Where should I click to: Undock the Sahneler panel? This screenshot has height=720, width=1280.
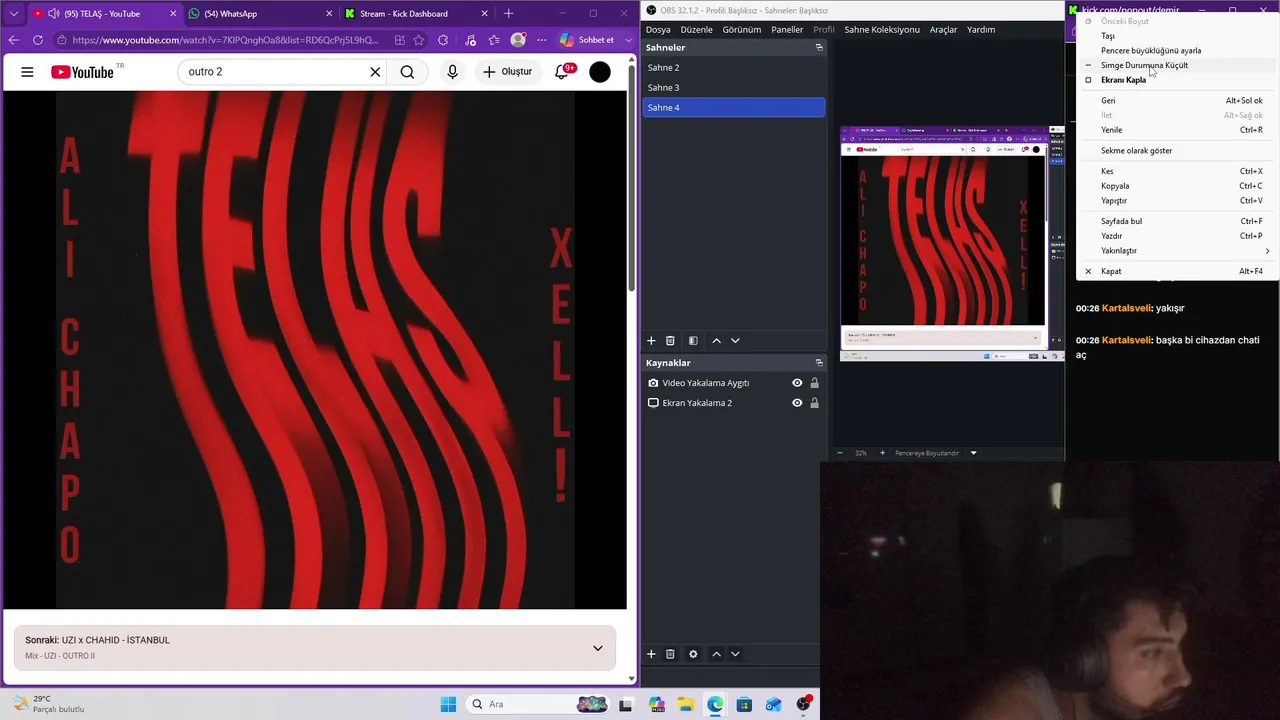[819, 47]
